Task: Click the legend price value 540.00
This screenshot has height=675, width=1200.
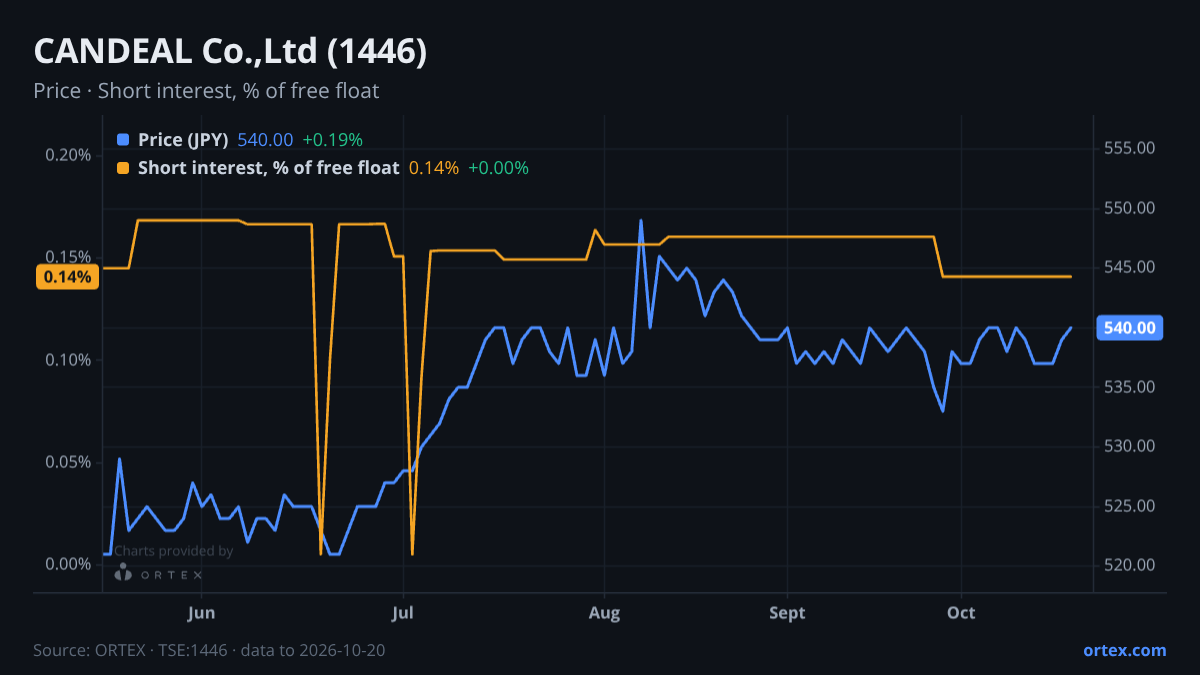Action: click(265, 140)
